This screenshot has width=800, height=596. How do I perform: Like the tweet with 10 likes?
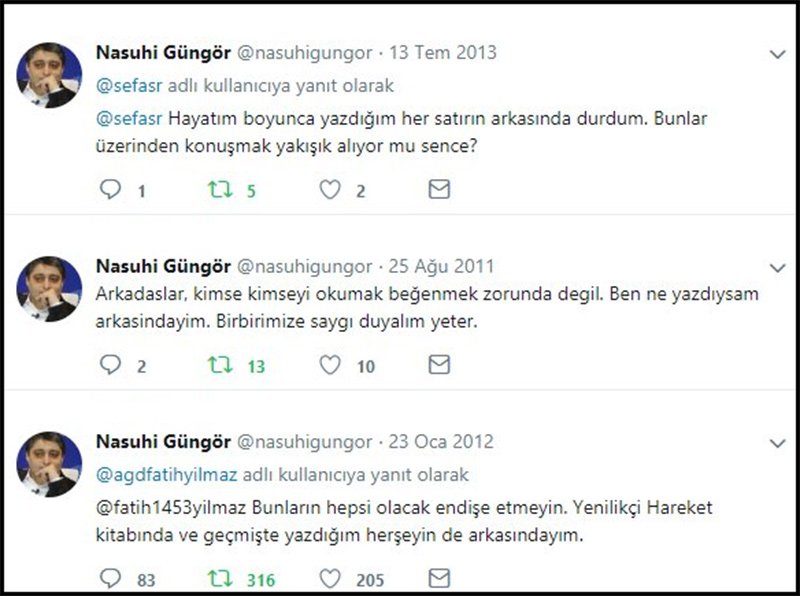tap(330, 365)
